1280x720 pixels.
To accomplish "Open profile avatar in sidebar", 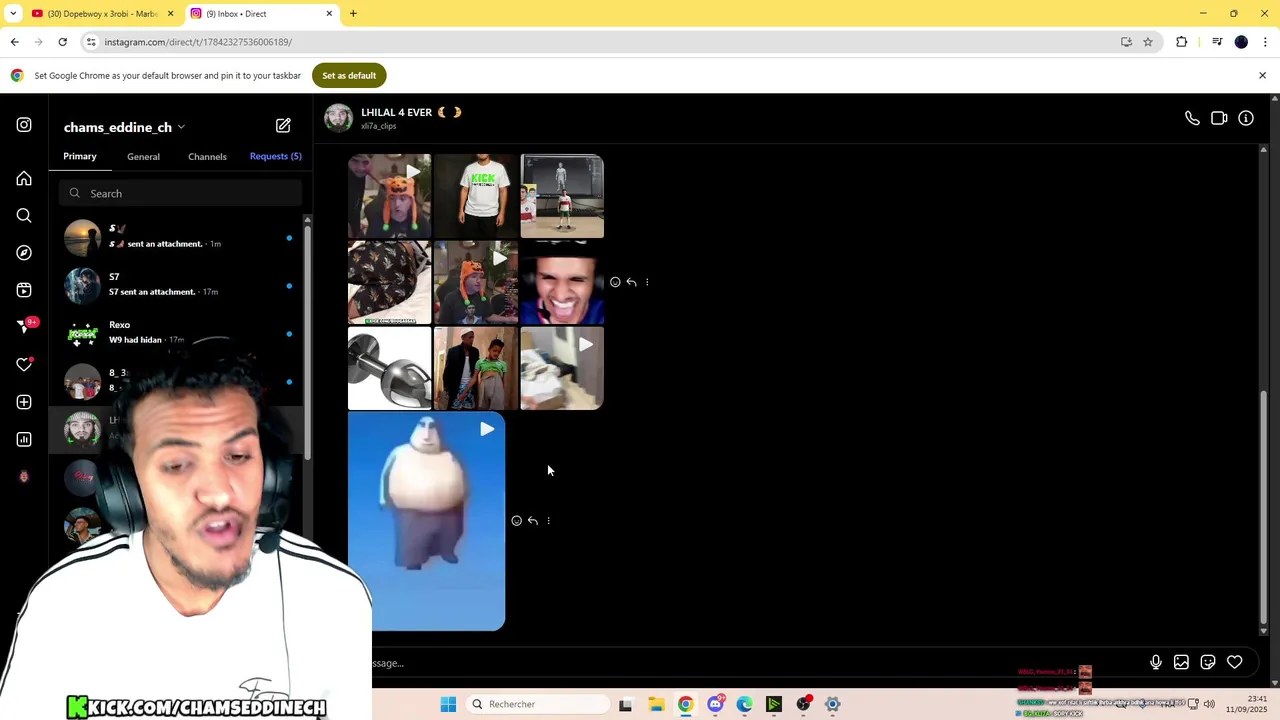I will [x=24, y=477].
